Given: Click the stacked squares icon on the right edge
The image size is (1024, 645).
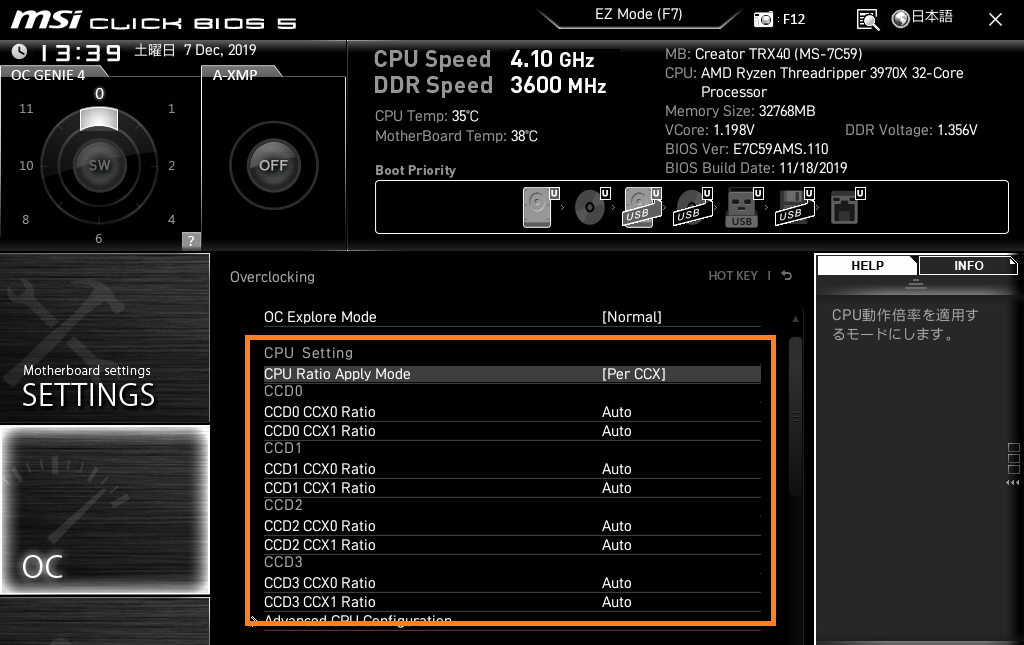Looking at the screenshot, I should click(x=1014, y=458).
